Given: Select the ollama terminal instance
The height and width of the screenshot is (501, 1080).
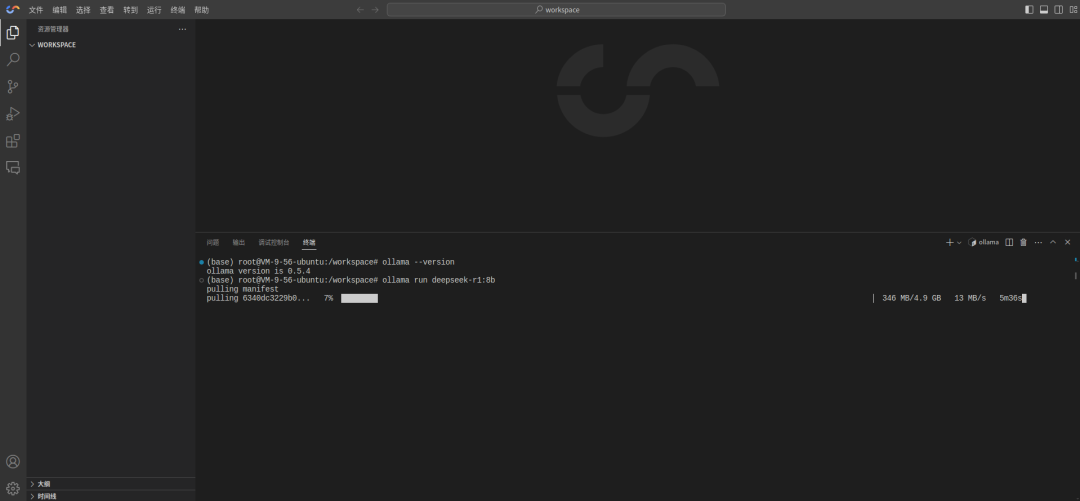Looking at the screenshot, I should coord(984,243).
